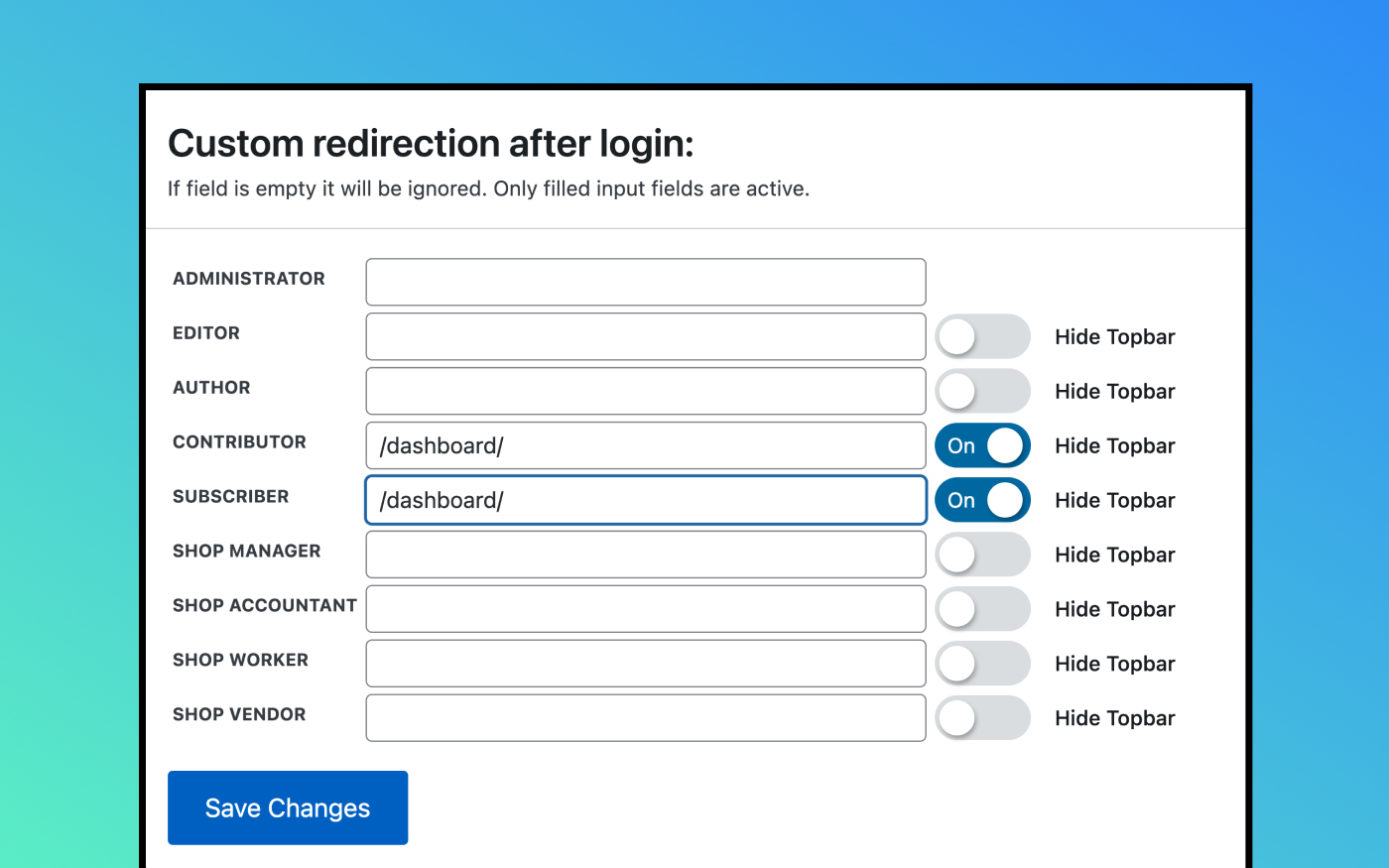This screenshot has width=1389, height=868.
Task: Click the Shop Accountant URL input
Action: point(645,609)
